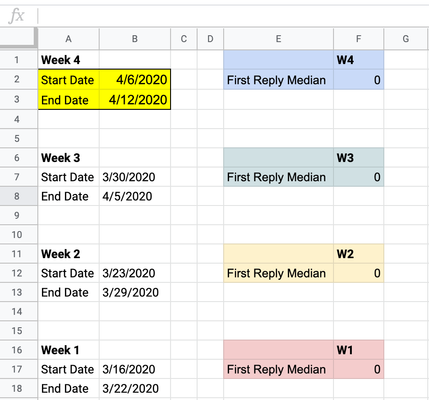429x400 pixels.
Task: Select the blue W4 header cell
Action: tap(359, 60)
